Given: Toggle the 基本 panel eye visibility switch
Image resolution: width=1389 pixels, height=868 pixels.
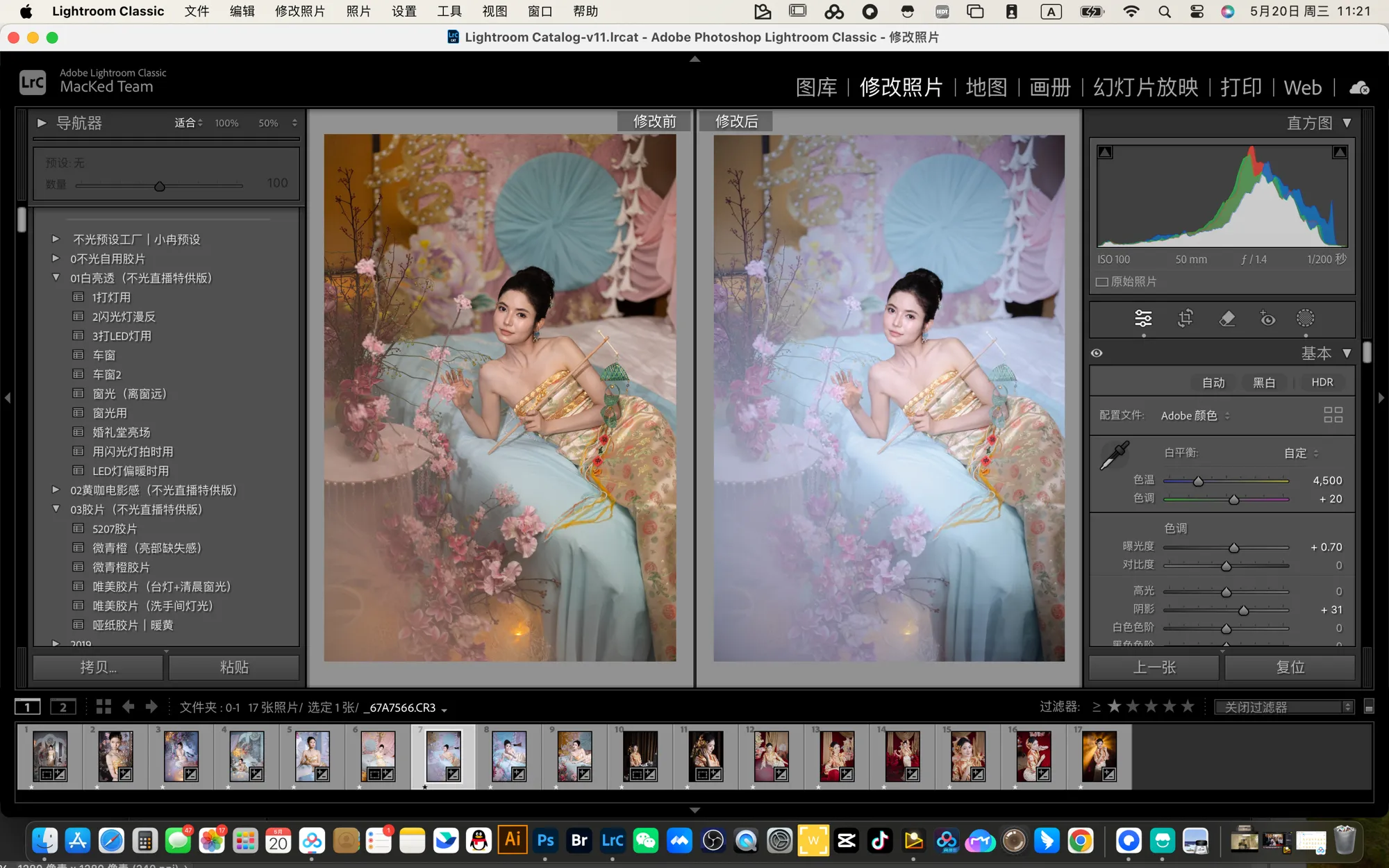Looking at the screenshot, I should pyautogui.click(x=1097, y=353).
